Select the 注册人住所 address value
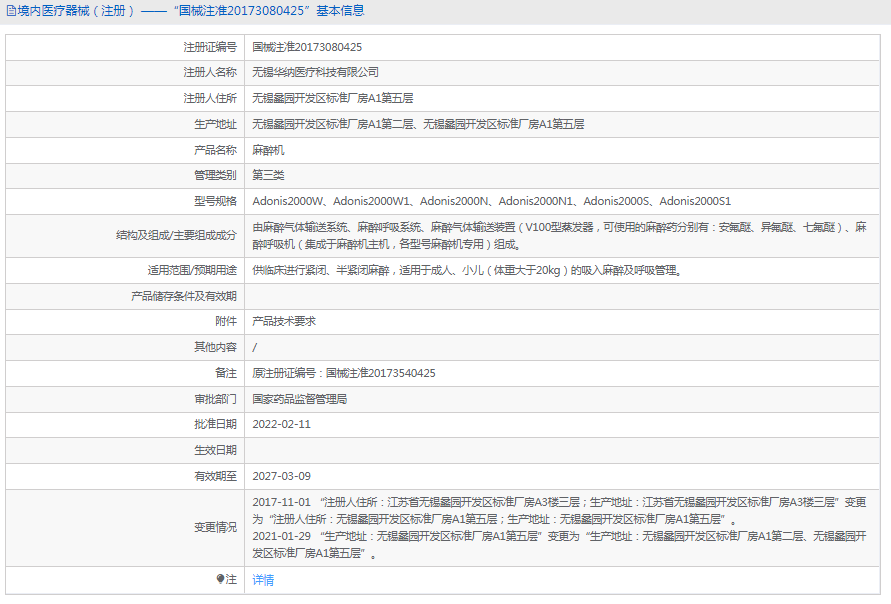Viewport: 891px width, 604px height. [332, 98]
